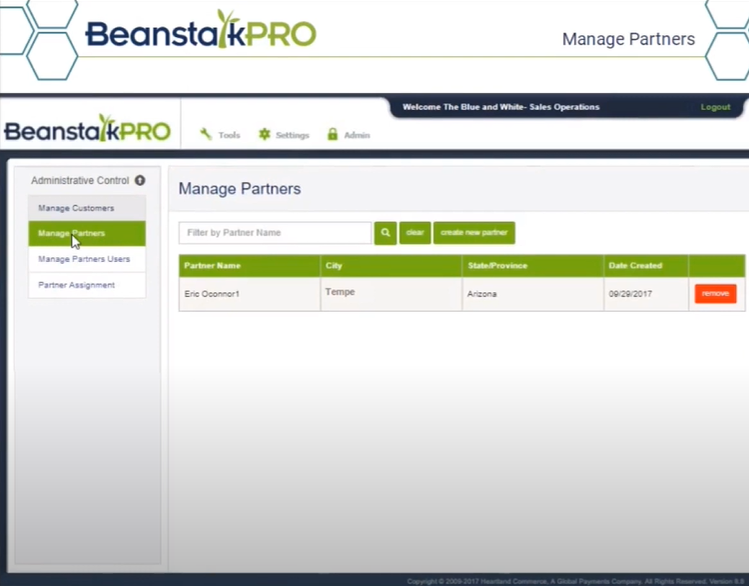
Task: Click the wrench Tools icon
Action: click(205, 134)
